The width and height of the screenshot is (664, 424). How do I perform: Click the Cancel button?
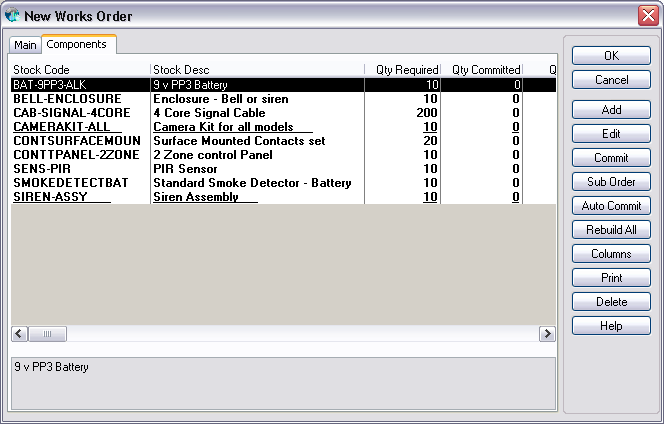611,80
